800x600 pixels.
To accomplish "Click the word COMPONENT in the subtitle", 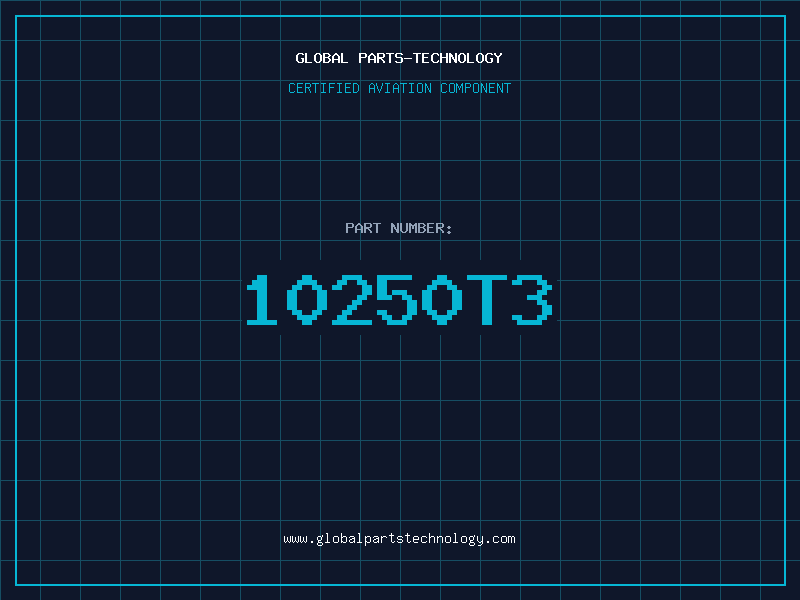I will 476,88.
